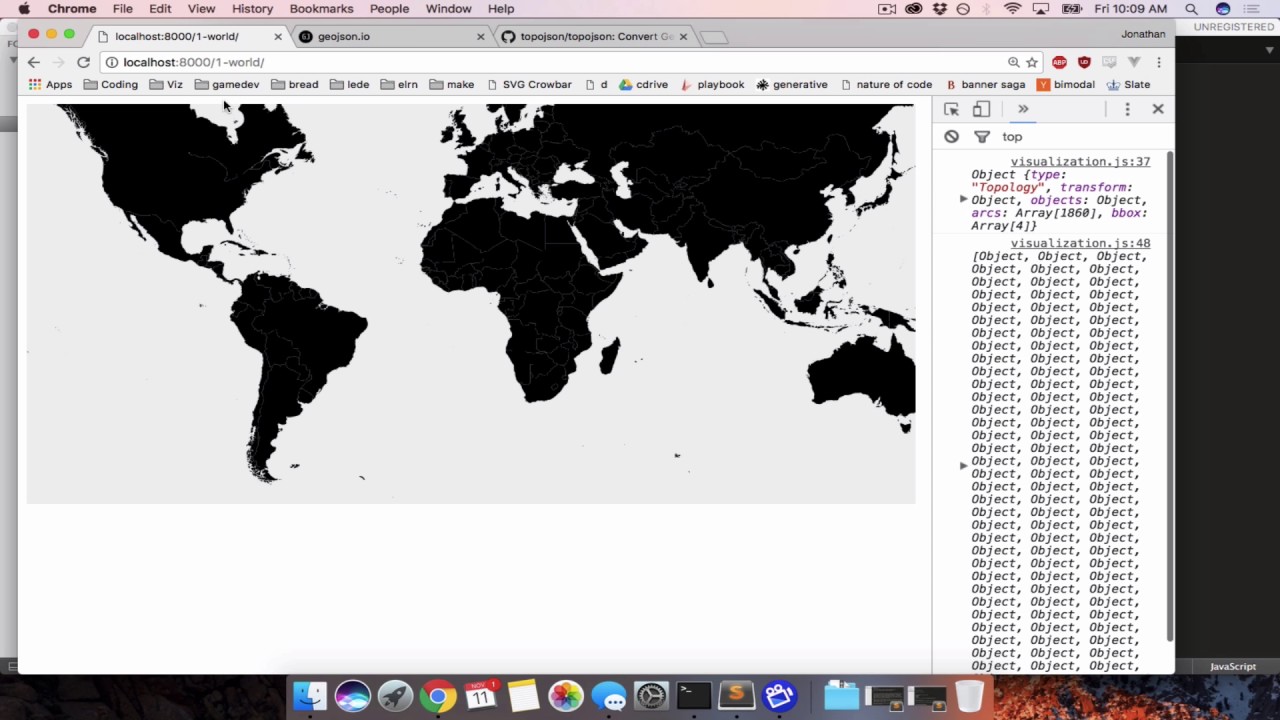
Task: Toggle the device toolbar in DevTools
Action: coord(981,109)
